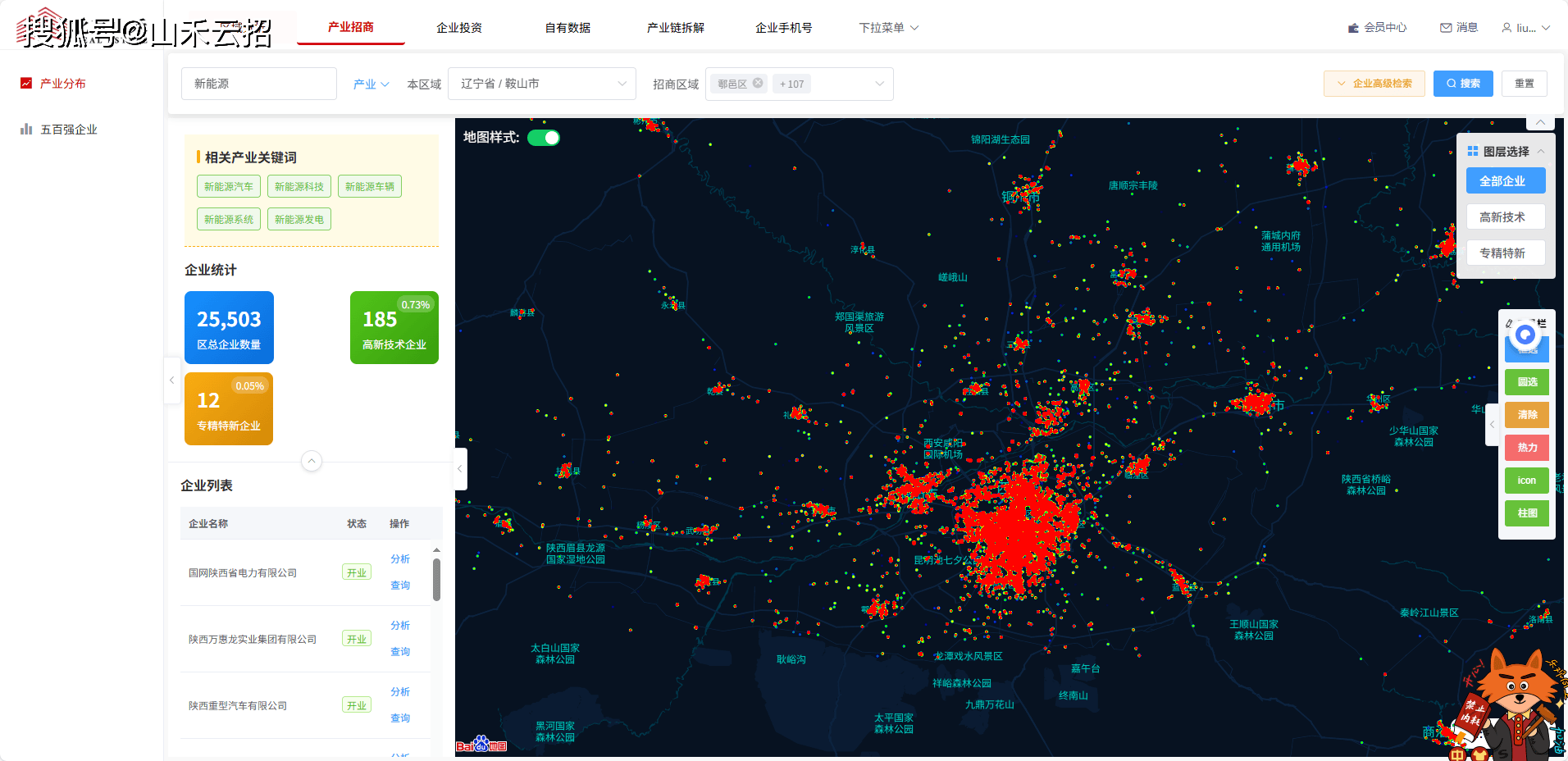Collapse the statistics panel with the round up-arrow
The image size is (1568, 761).
point(312,461)
